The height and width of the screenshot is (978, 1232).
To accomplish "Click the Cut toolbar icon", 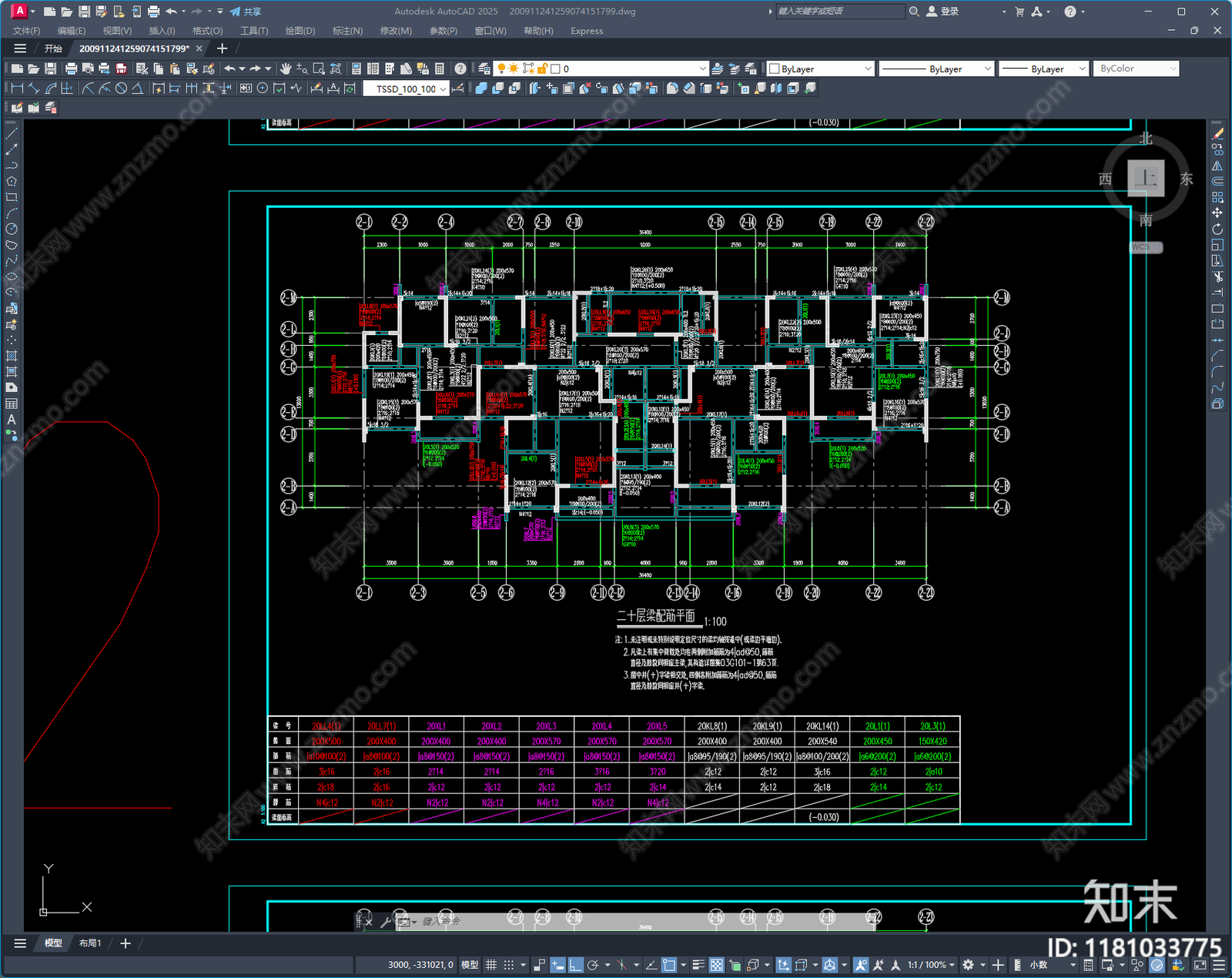I will (x=142, y=69).
